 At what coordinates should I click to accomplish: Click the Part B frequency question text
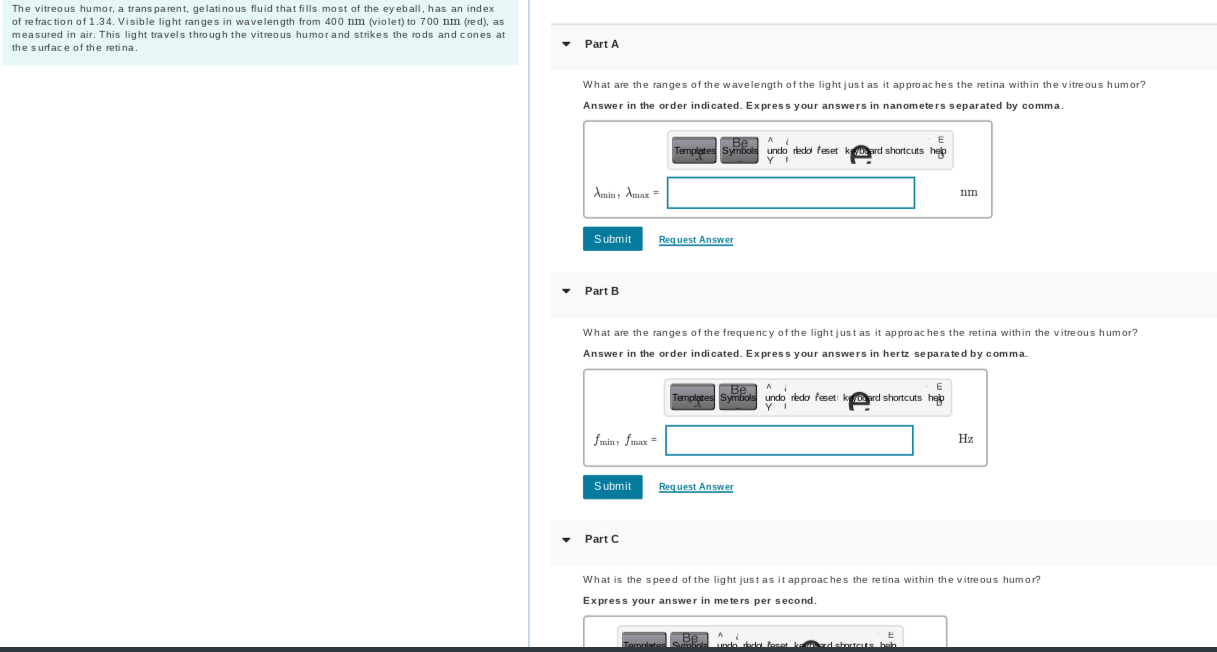(x=860, y=332)
